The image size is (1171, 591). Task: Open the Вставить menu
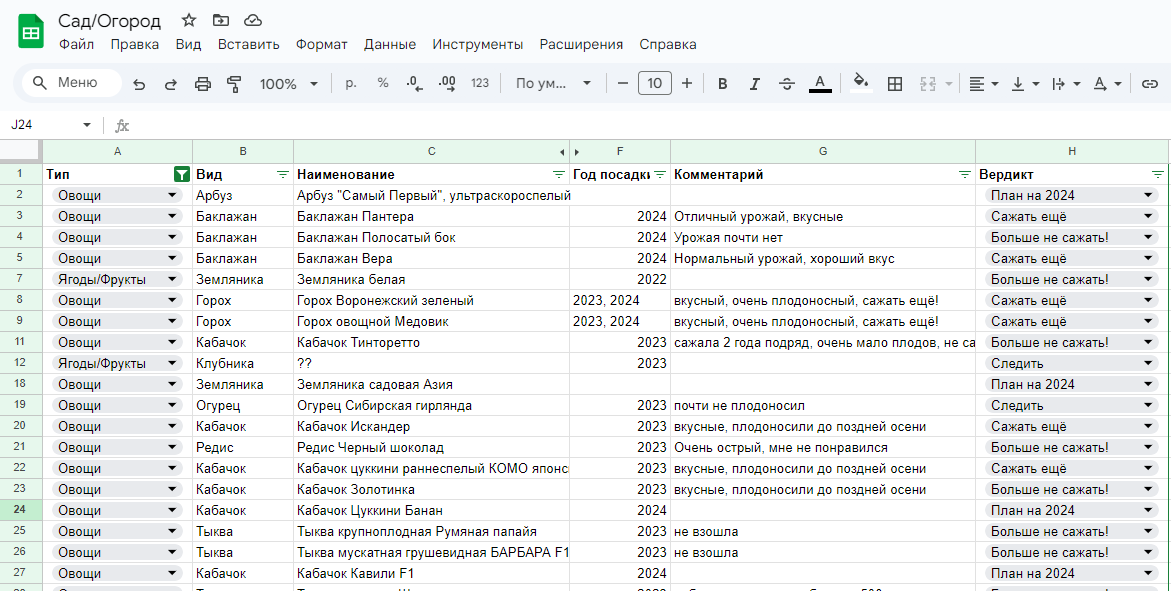point(248,44)
